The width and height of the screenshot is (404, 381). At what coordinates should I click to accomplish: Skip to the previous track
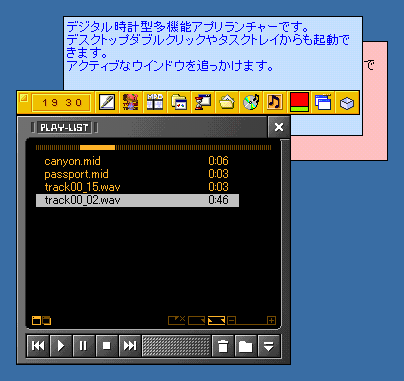coord(38,346)
